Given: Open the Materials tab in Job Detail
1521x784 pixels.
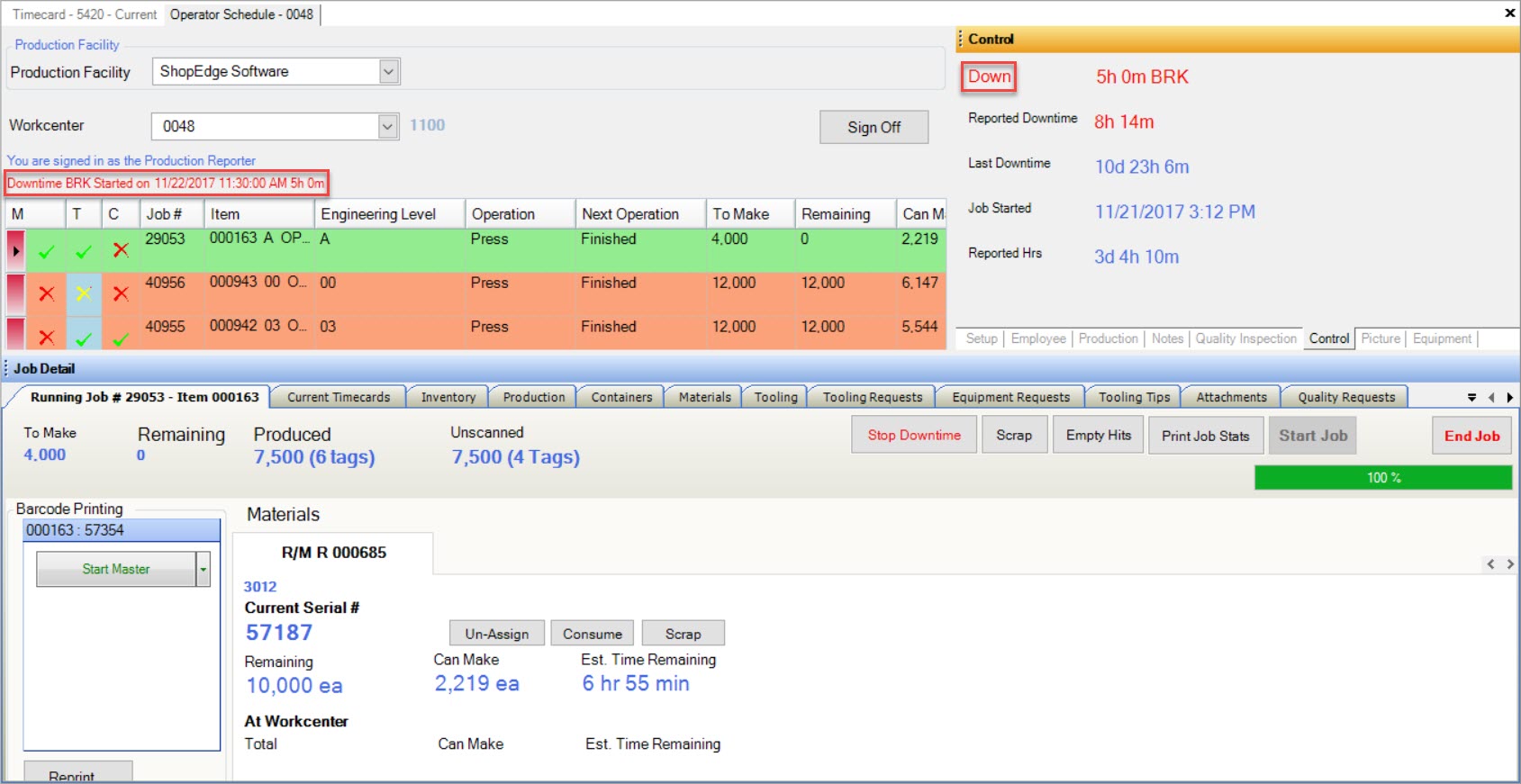Looking at the screenshot, I should 704,397.
